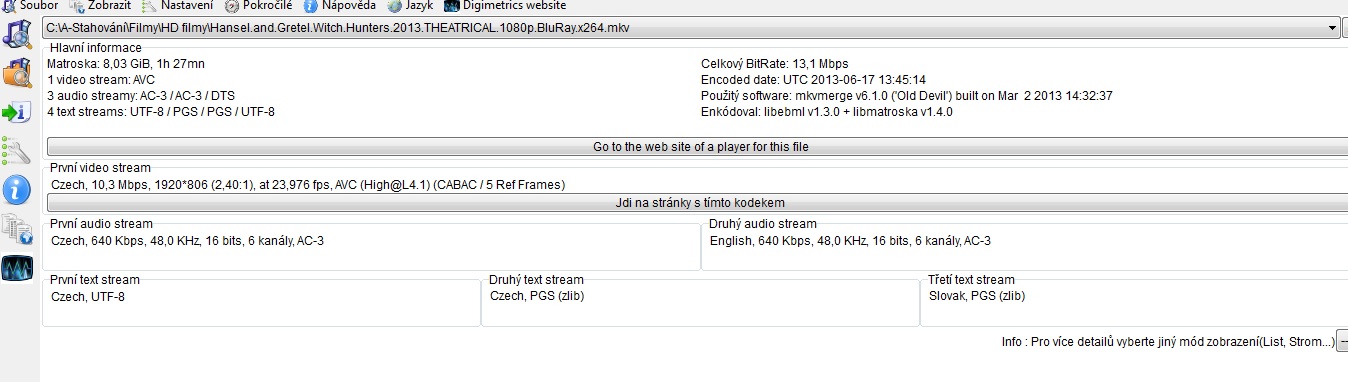The width and height of the screenshot is (1348, 382).
Task: Click 'Jdi na stránky s tímto kodekem' button
Action: [700, 203]
